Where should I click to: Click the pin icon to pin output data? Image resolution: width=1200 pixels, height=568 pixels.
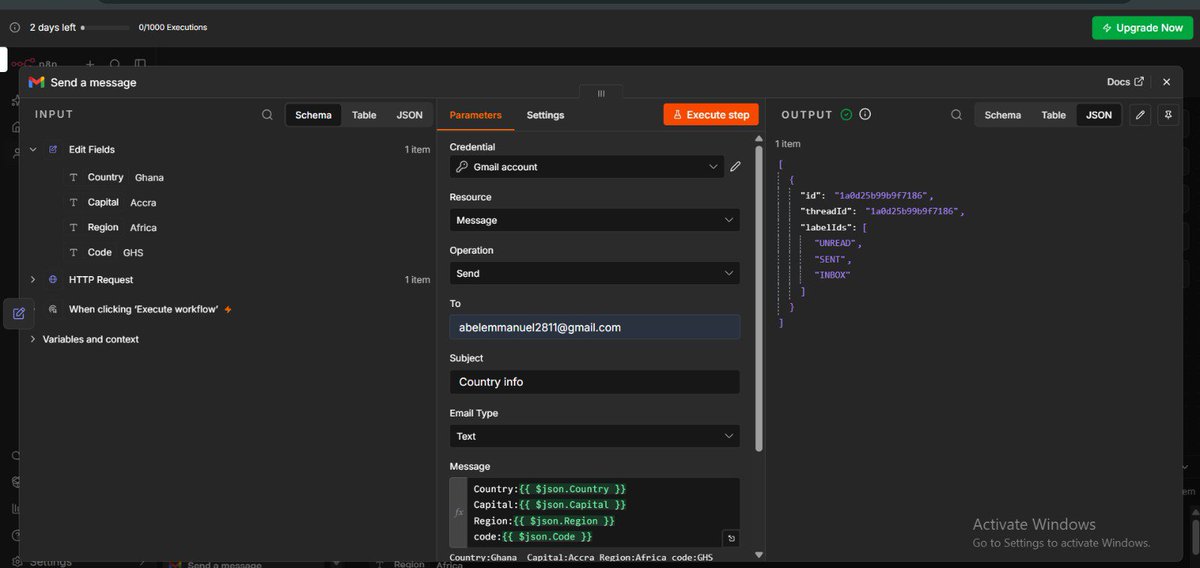1167,115
